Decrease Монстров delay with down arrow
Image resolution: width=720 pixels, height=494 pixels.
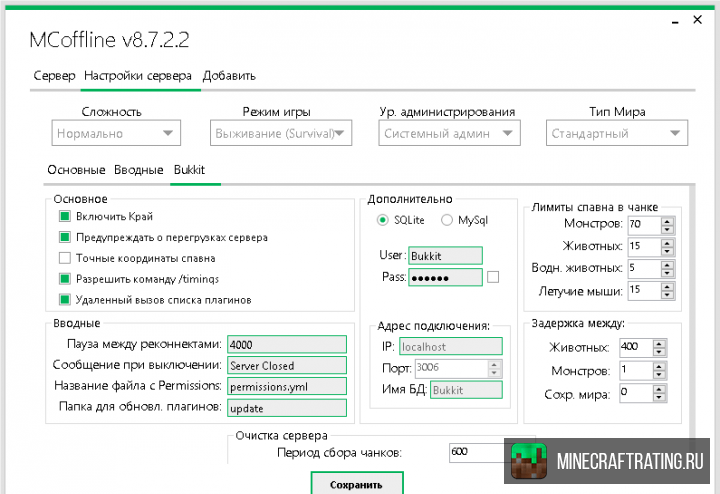tap(659, 375)
